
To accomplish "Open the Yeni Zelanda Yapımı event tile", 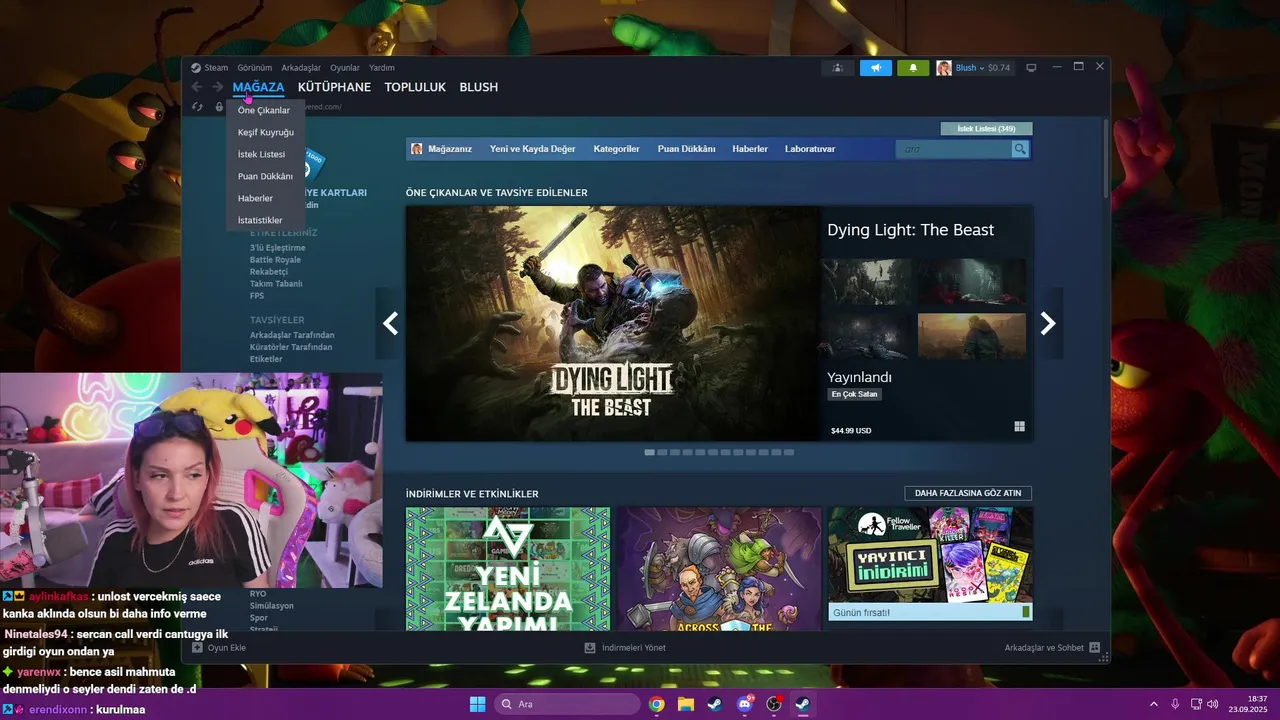I will tap(508, 569).
